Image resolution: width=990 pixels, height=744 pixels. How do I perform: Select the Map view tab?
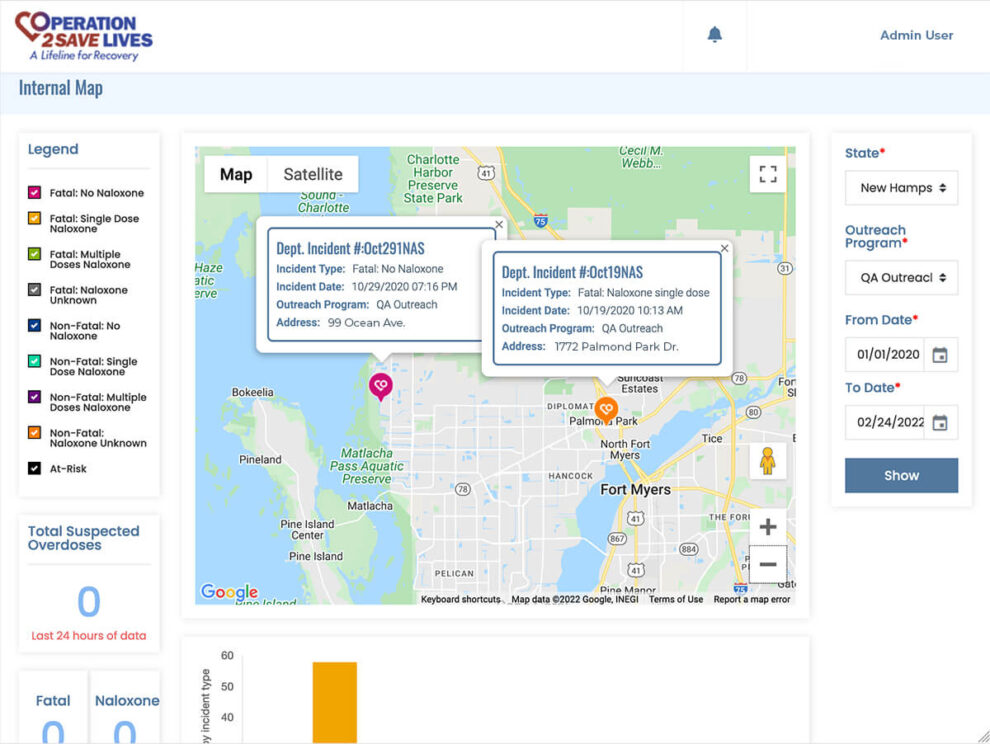pyautogui.click(x=236, y=174)
